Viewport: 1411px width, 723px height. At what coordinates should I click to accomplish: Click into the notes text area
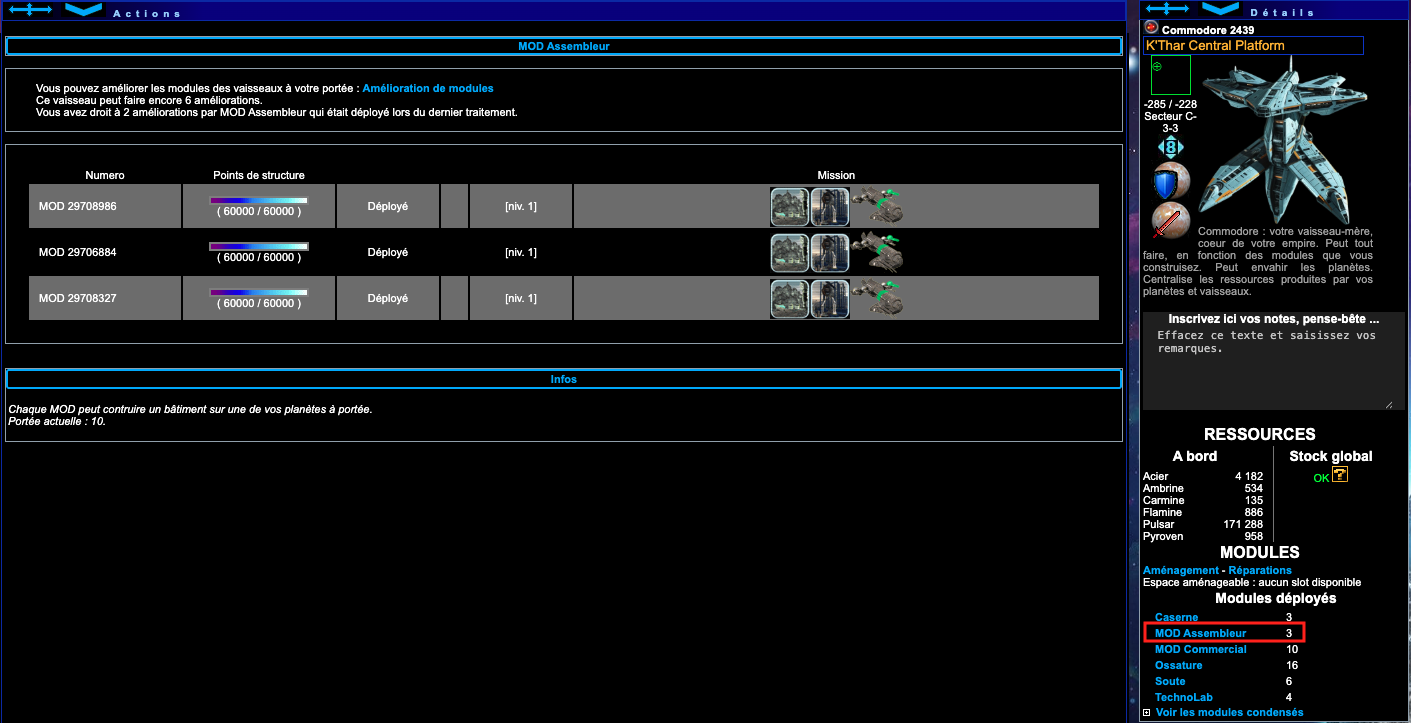(1273, 370)
